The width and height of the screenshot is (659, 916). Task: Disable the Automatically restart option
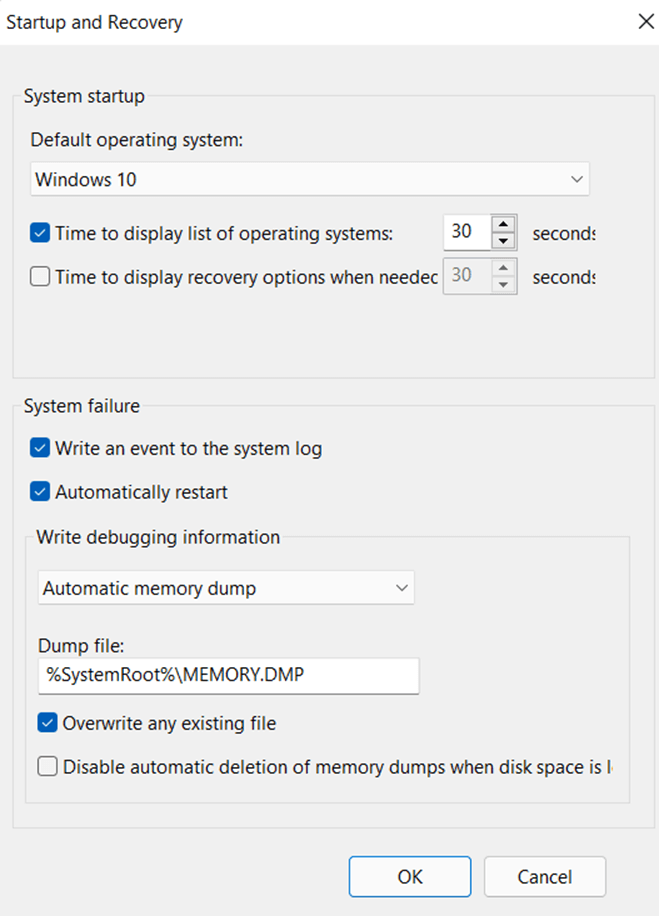[40, 492]
